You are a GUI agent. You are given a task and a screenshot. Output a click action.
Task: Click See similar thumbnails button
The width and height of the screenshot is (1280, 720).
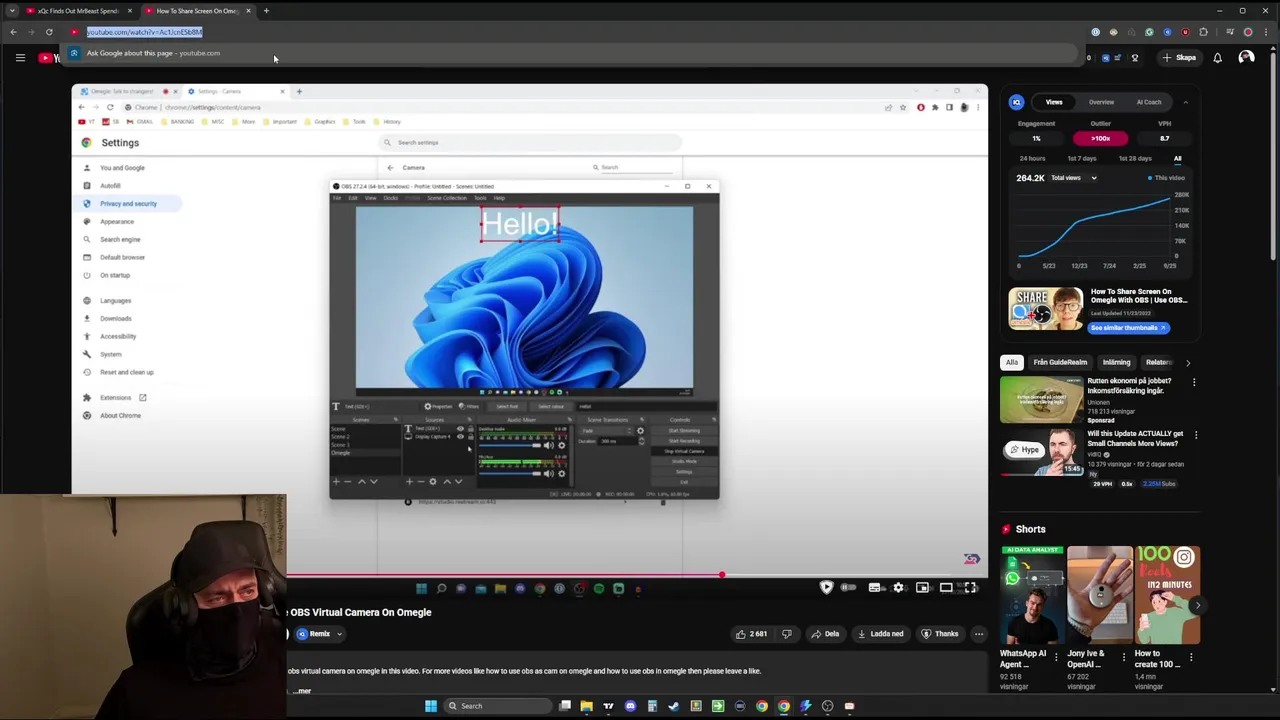click(1128, 327)
